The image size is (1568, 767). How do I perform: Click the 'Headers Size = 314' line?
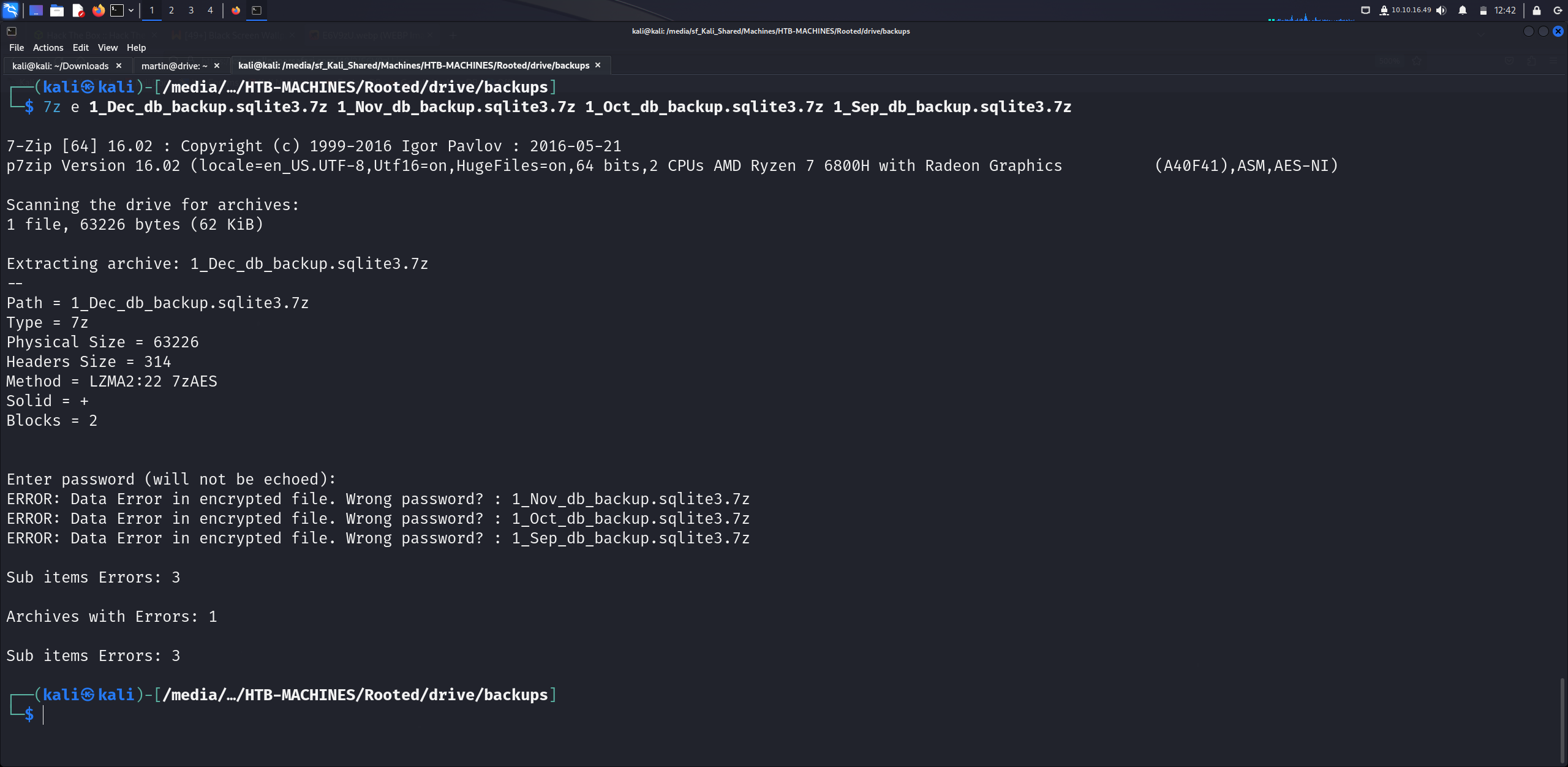[89, 362]
